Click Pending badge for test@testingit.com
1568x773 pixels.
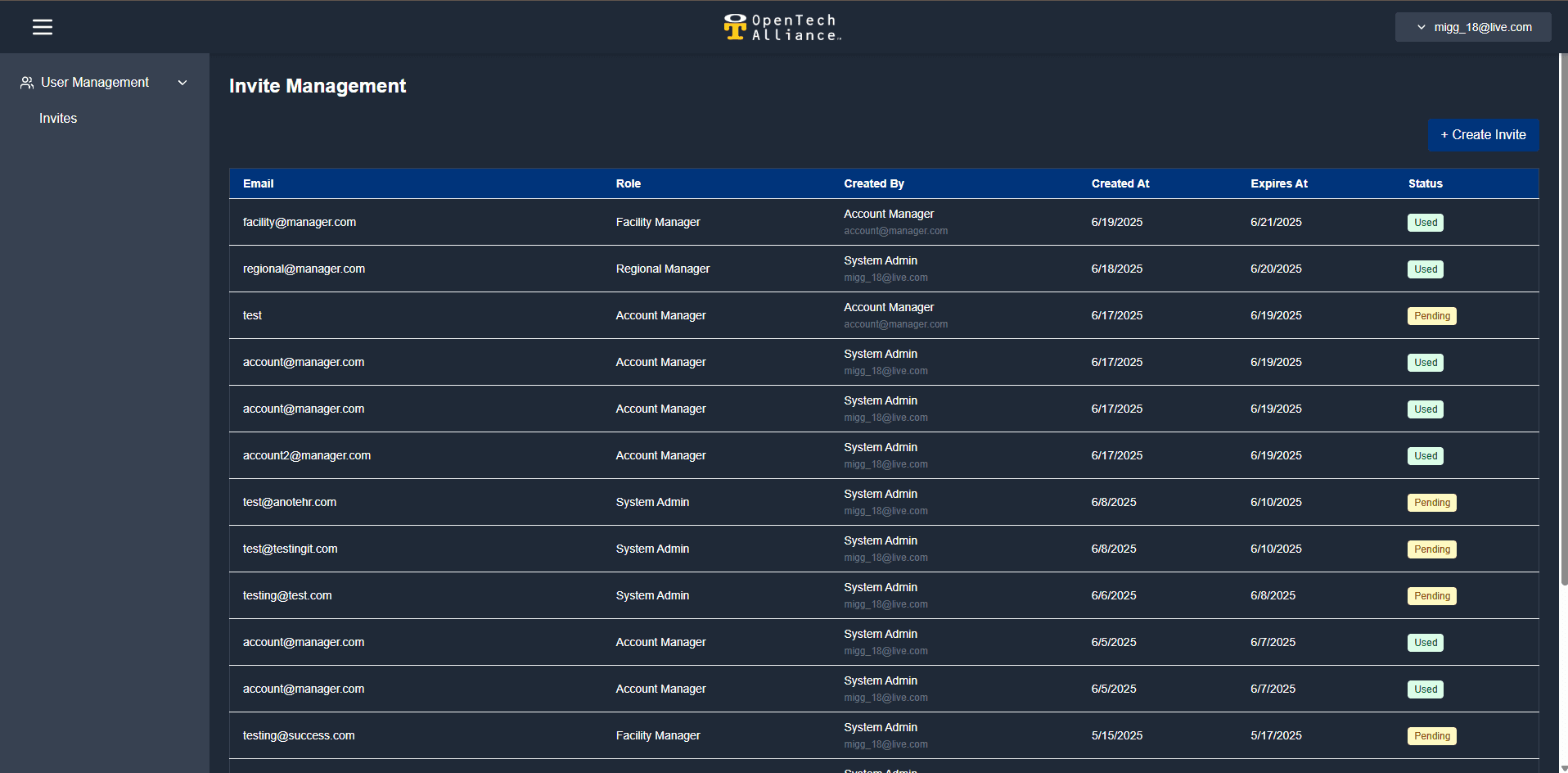[x=1431, y=549]
